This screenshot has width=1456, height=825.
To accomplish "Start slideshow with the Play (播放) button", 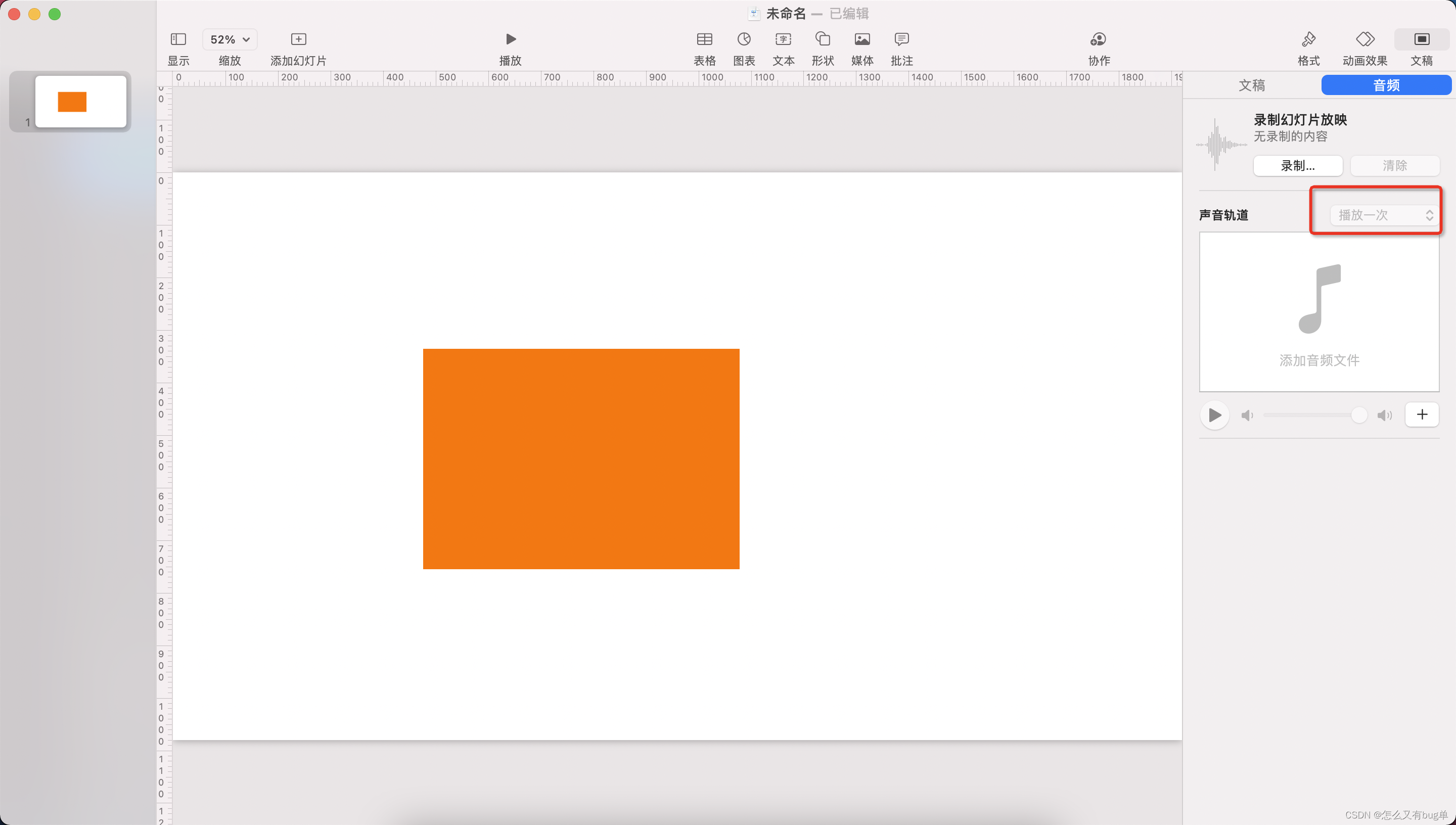I will [510, 39].
